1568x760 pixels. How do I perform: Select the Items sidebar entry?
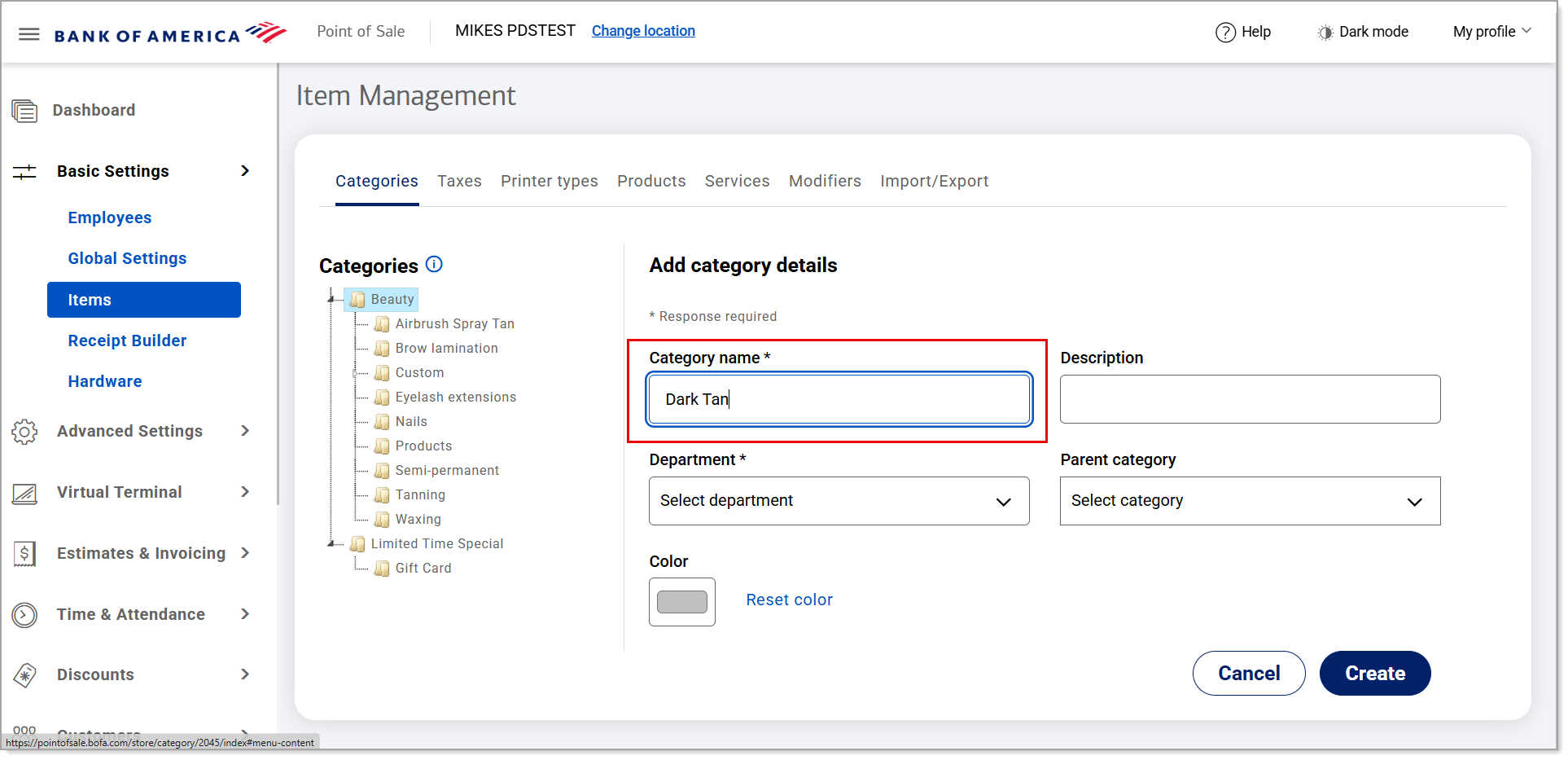144,300
